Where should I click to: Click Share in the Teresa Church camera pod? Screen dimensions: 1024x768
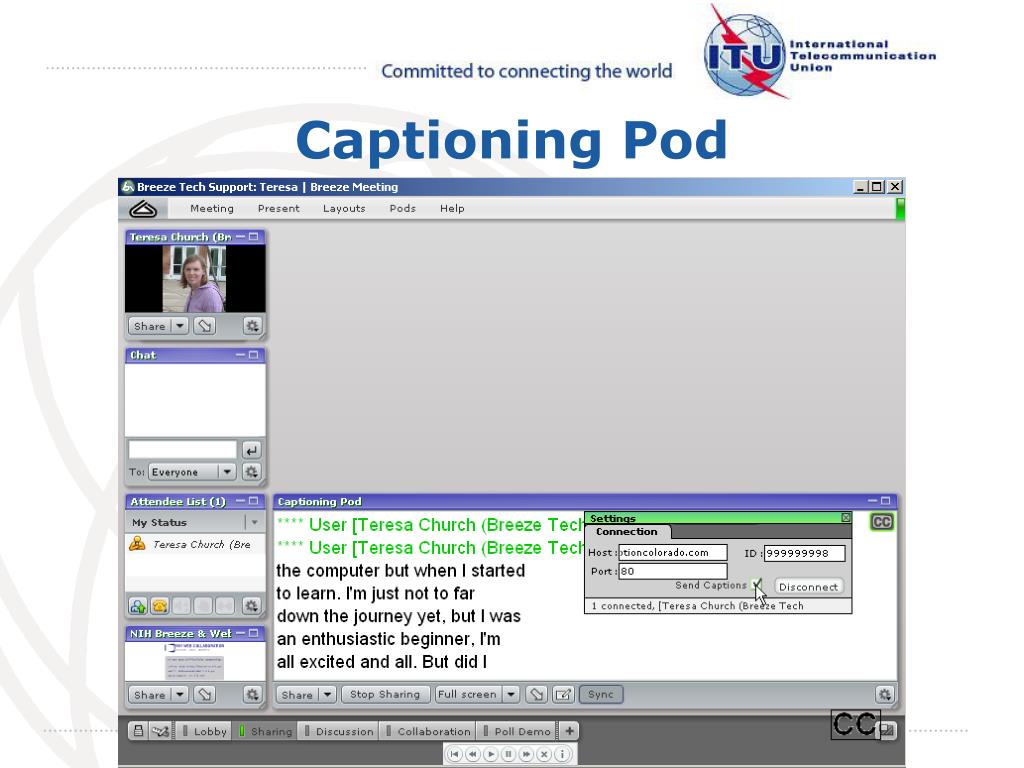(x=150, y=326)
